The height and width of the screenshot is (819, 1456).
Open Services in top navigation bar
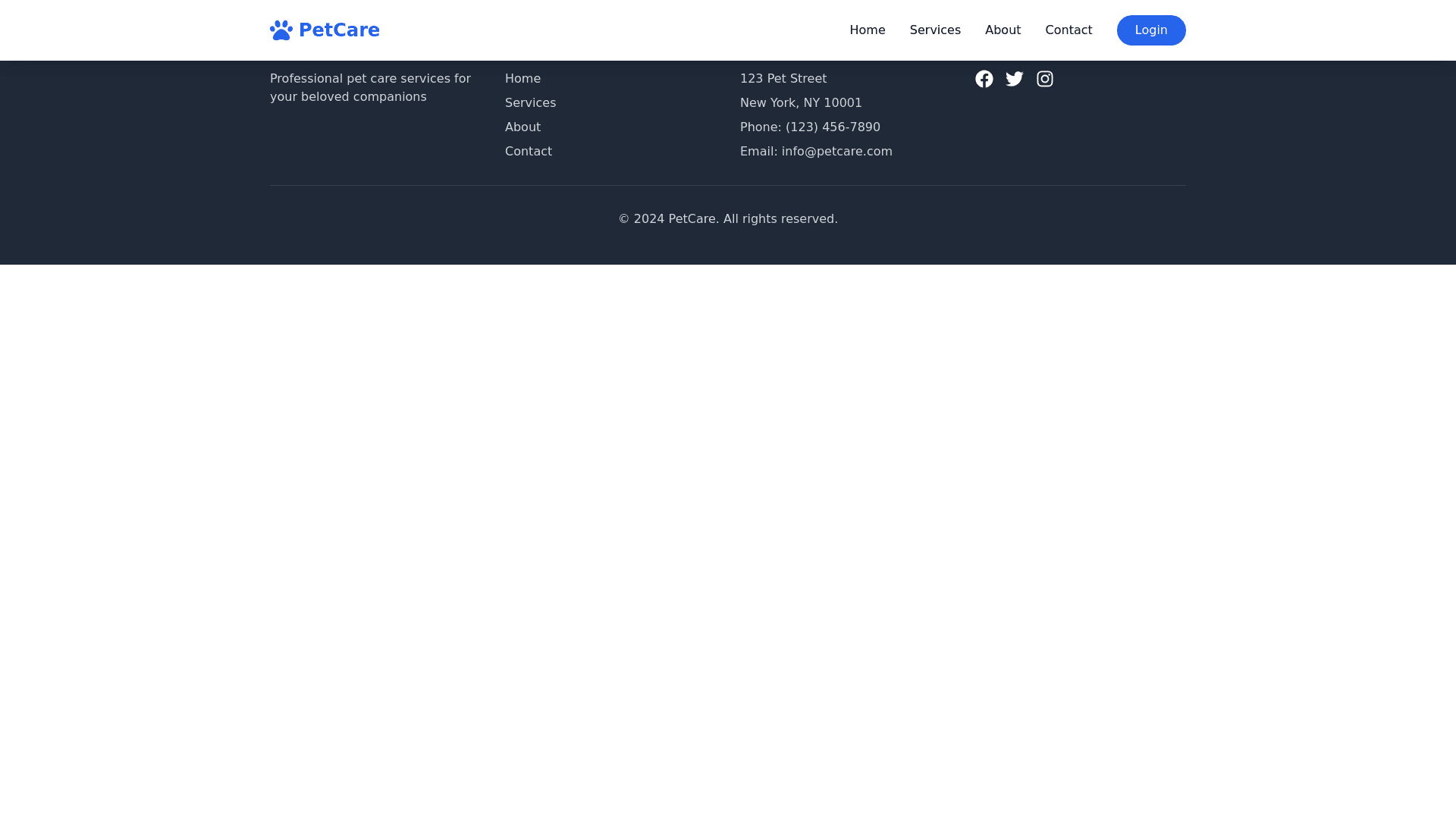[934, 30]
